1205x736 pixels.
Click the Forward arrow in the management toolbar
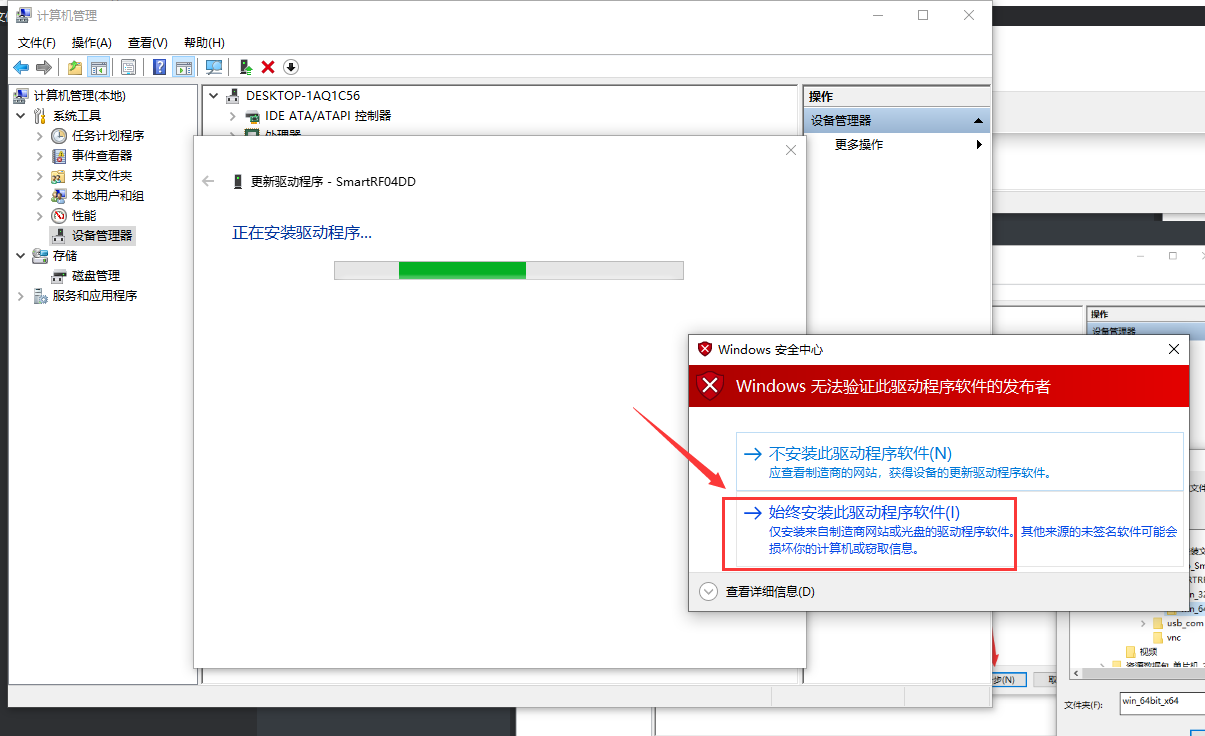43,67
